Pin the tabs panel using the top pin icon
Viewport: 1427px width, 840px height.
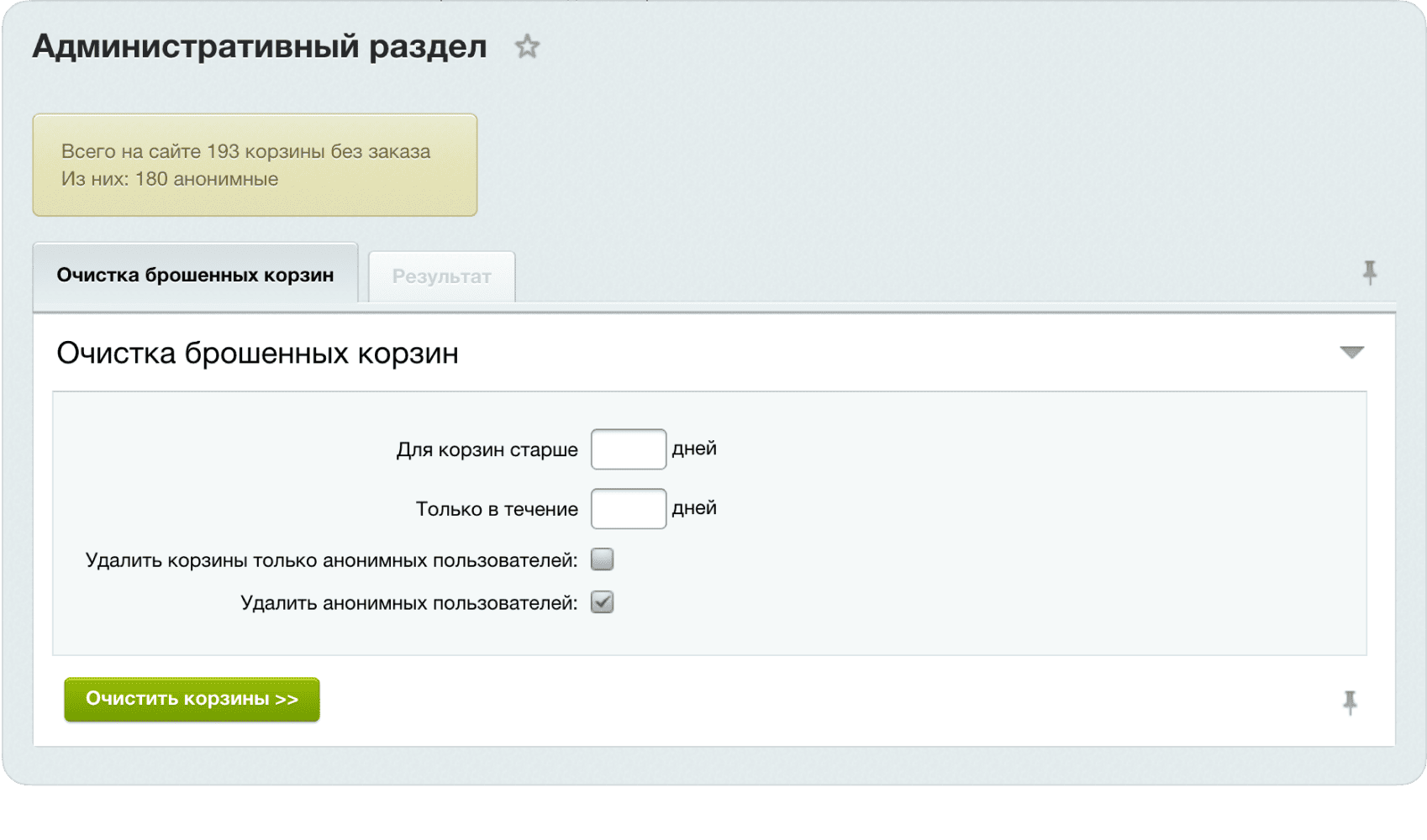(x=1368, y=273)
